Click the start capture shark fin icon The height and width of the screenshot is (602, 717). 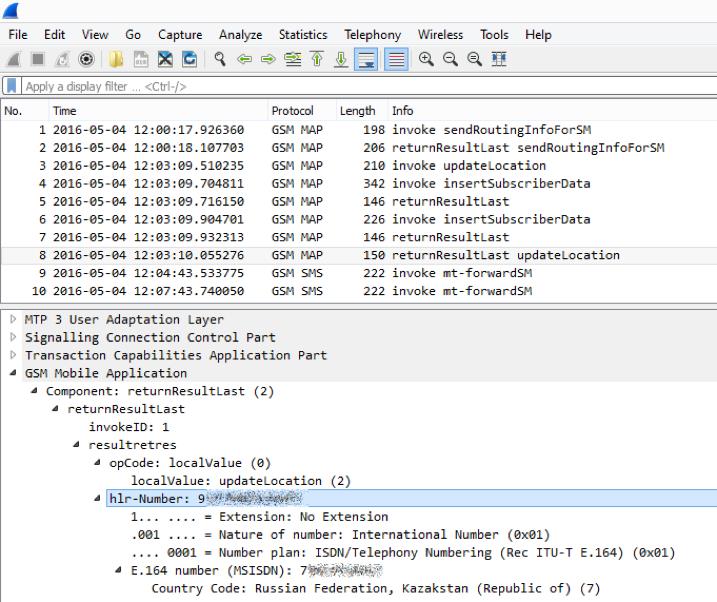(14, 60)
